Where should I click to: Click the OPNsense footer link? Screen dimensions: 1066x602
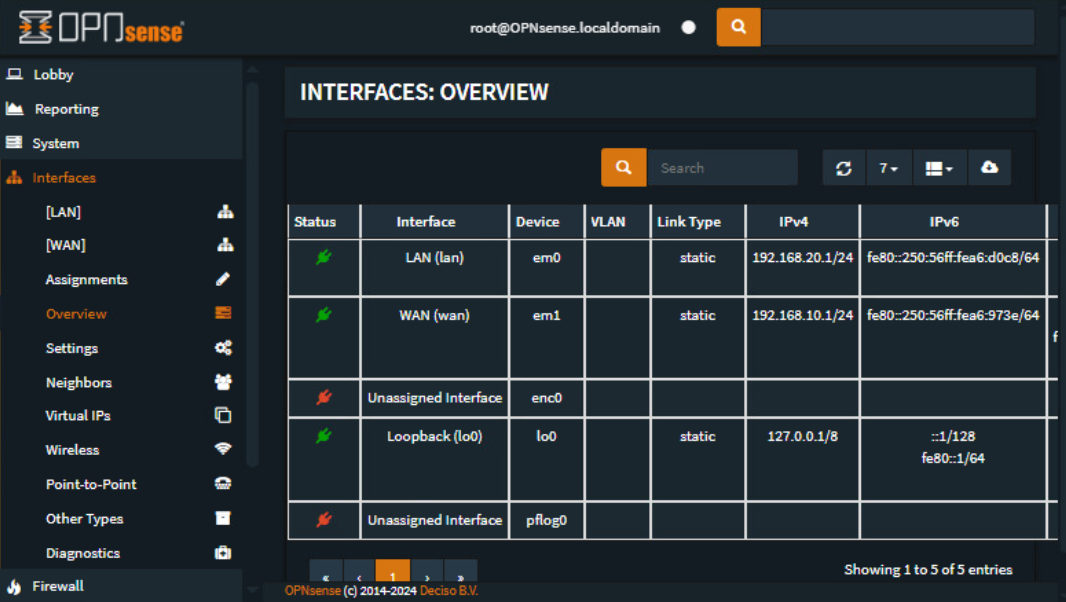tap(313, 590)
